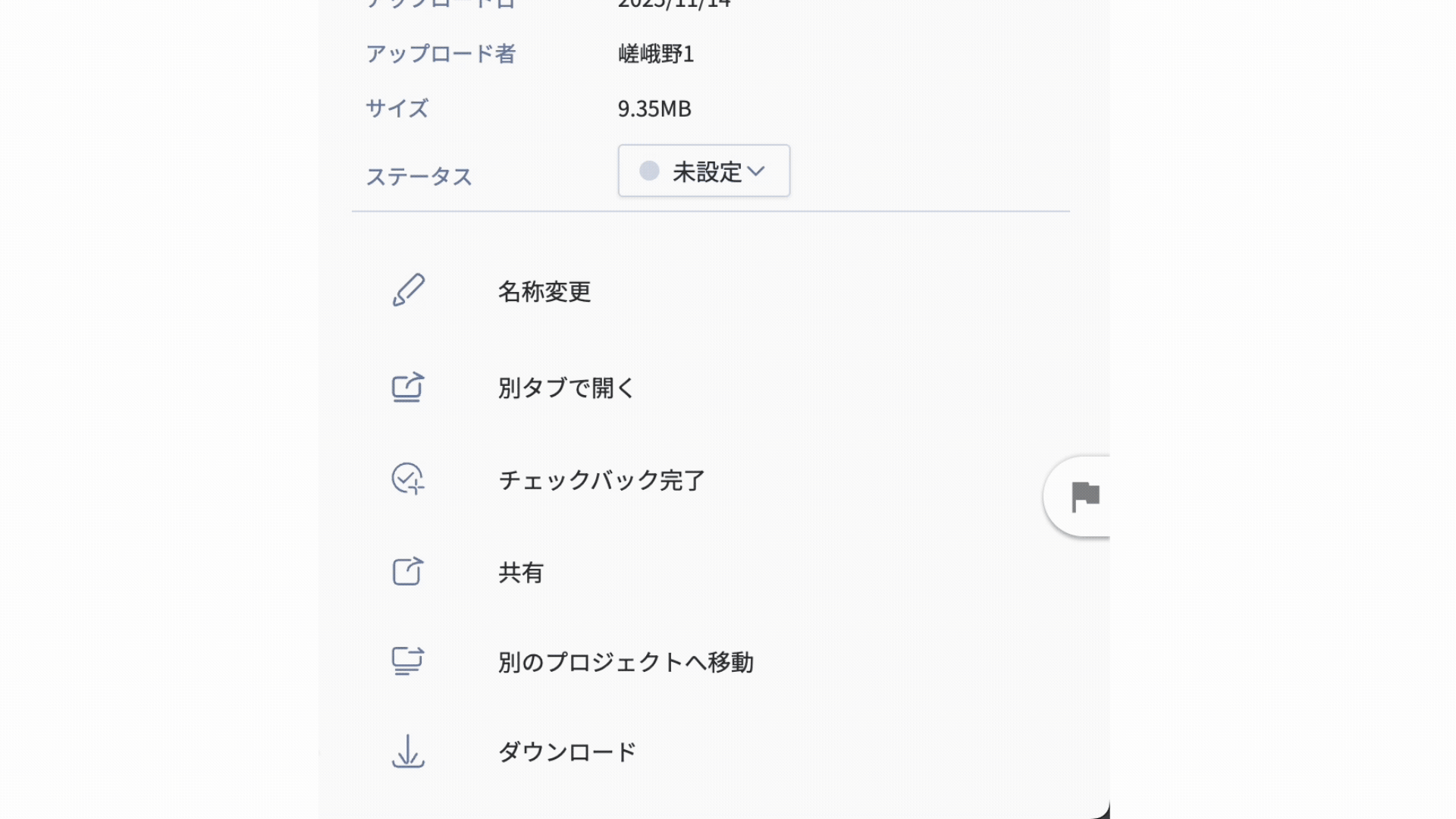1456x819 pixels.
Task: Click the gray status color dot
Action: 649,171
